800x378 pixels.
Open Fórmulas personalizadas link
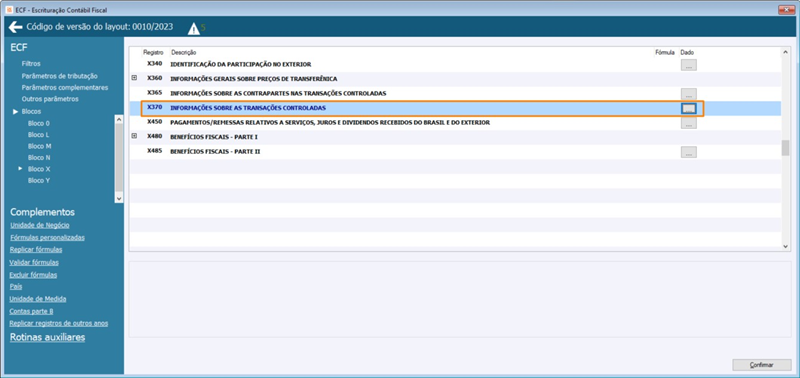[x=47, y=237]
